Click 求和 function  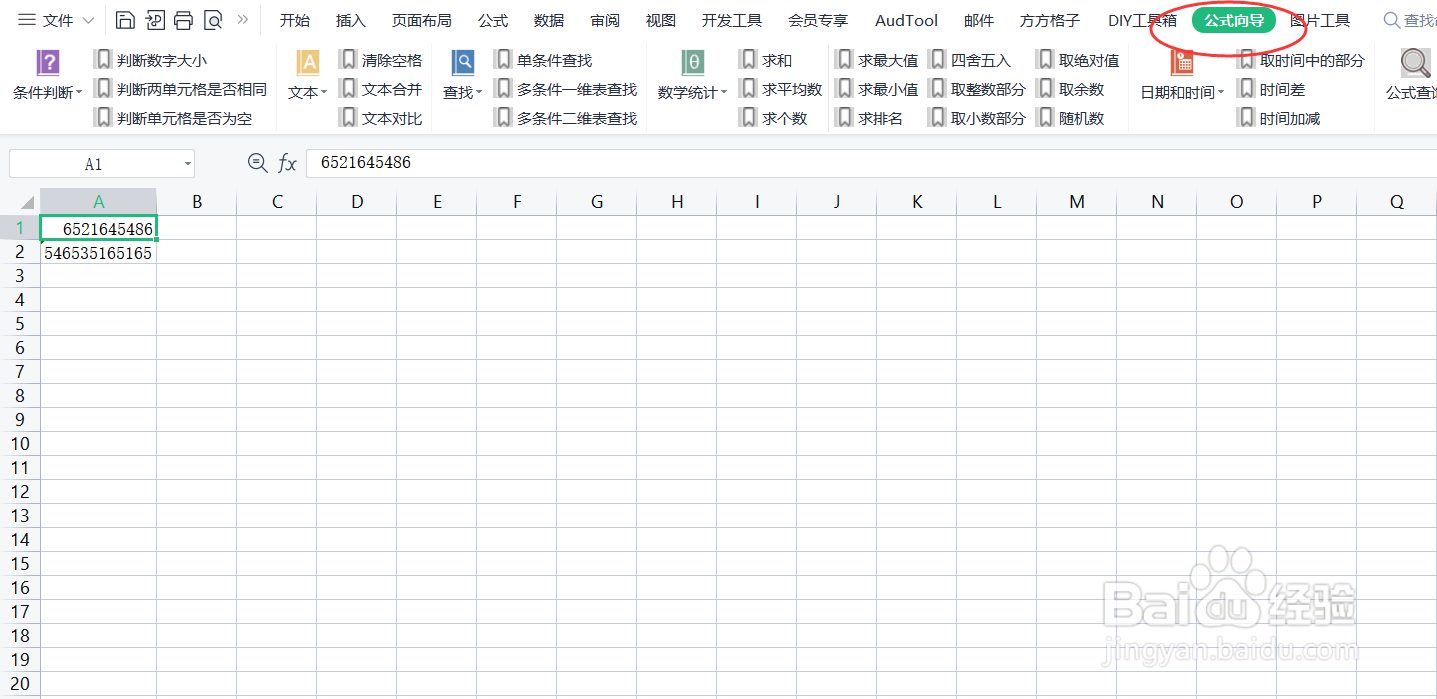(x=766, y=60)
